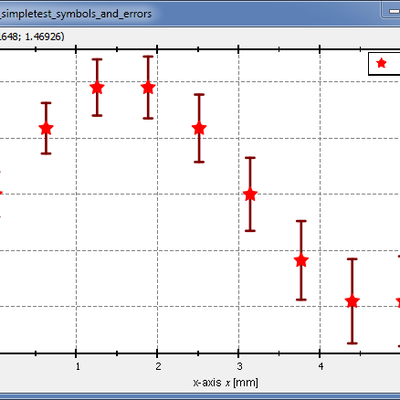400x400 pixels.
Task: Click the red star symbol in the legend
Action: tap(381, 63)
